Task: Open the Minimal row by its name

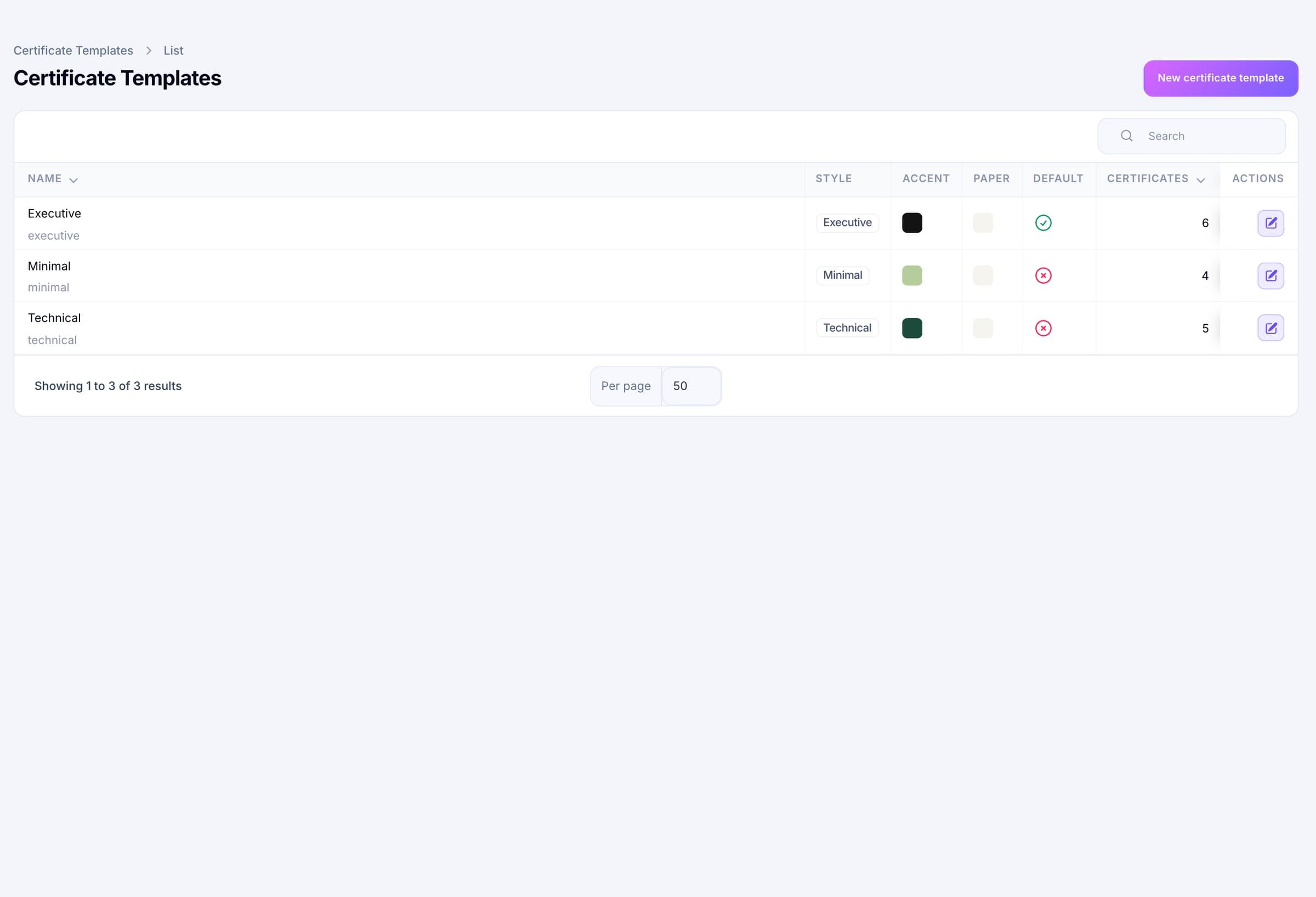Action: tap(49, 266)
